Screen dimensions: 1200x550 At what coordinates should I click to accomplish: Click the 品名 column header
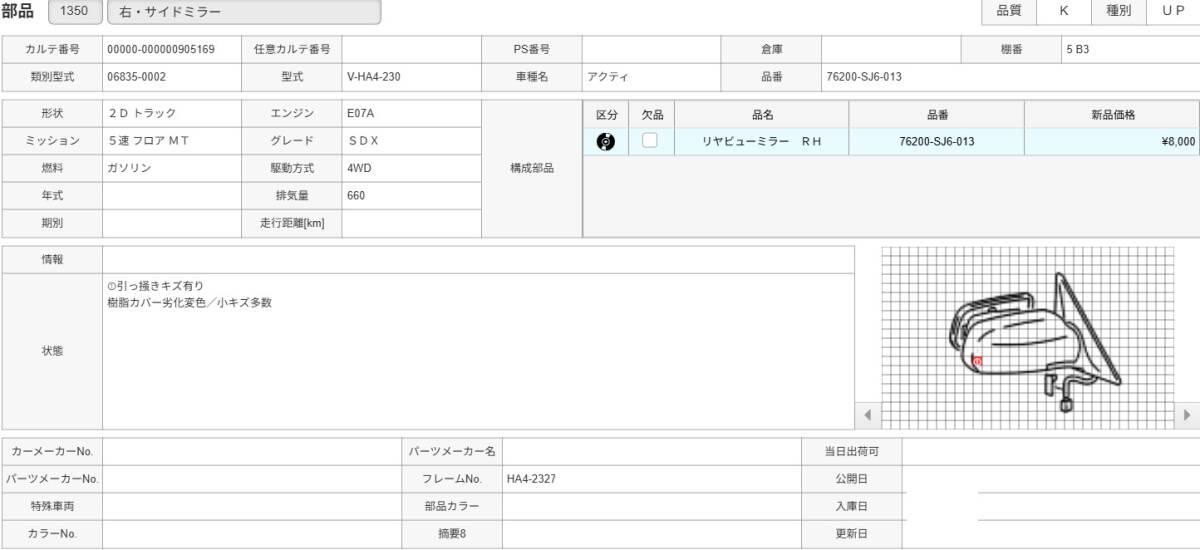762,115
